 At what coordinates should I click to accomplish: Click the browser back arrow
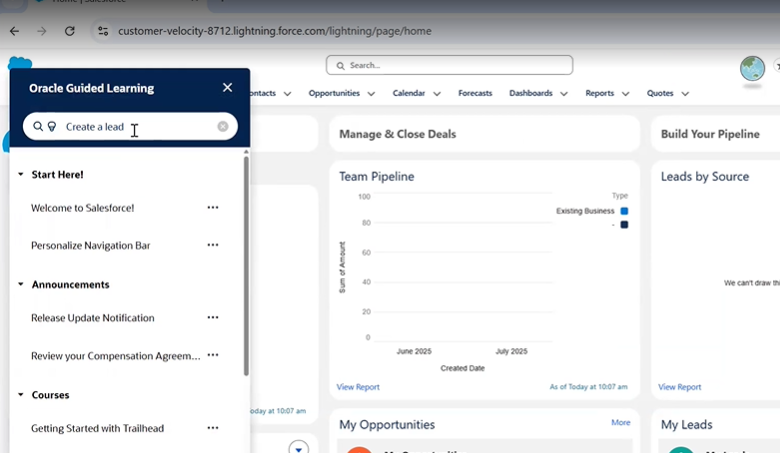pyautogui.click(x=14, y=31)
